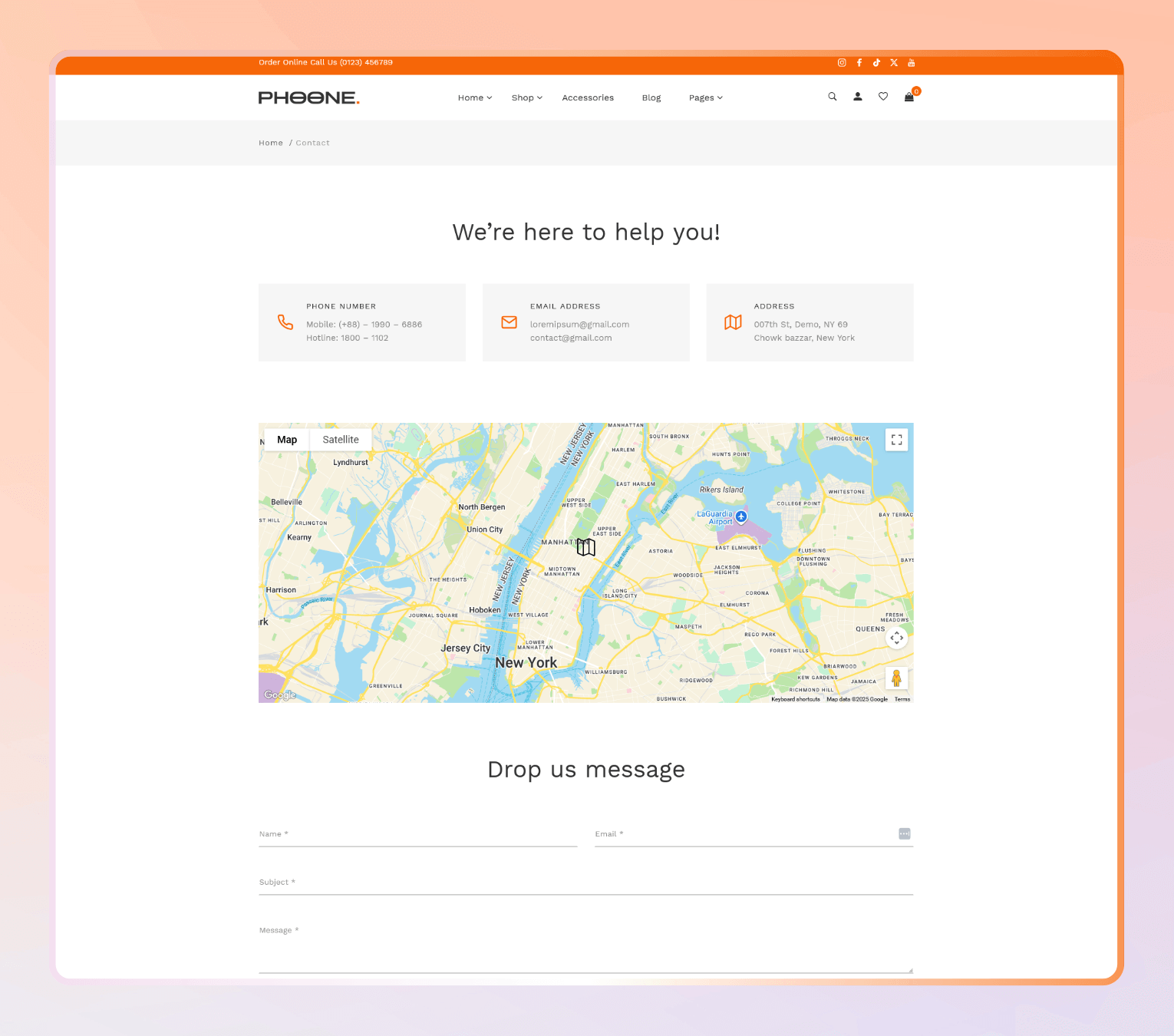
Task: Click the email form autofill icon
Action: click(x=905, y=834)
